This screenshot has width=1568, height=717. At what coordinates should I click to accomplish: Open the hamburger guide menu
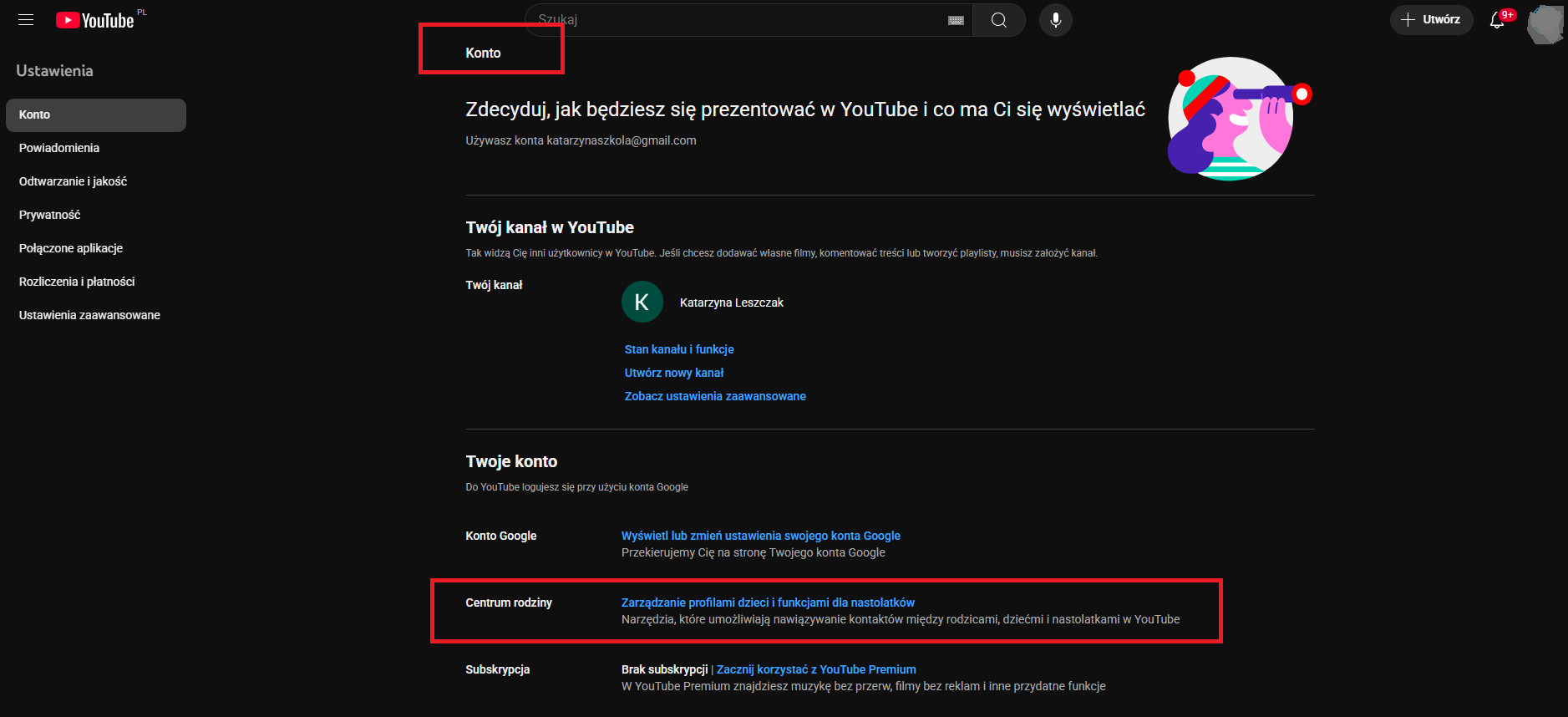tap(26, 20)
